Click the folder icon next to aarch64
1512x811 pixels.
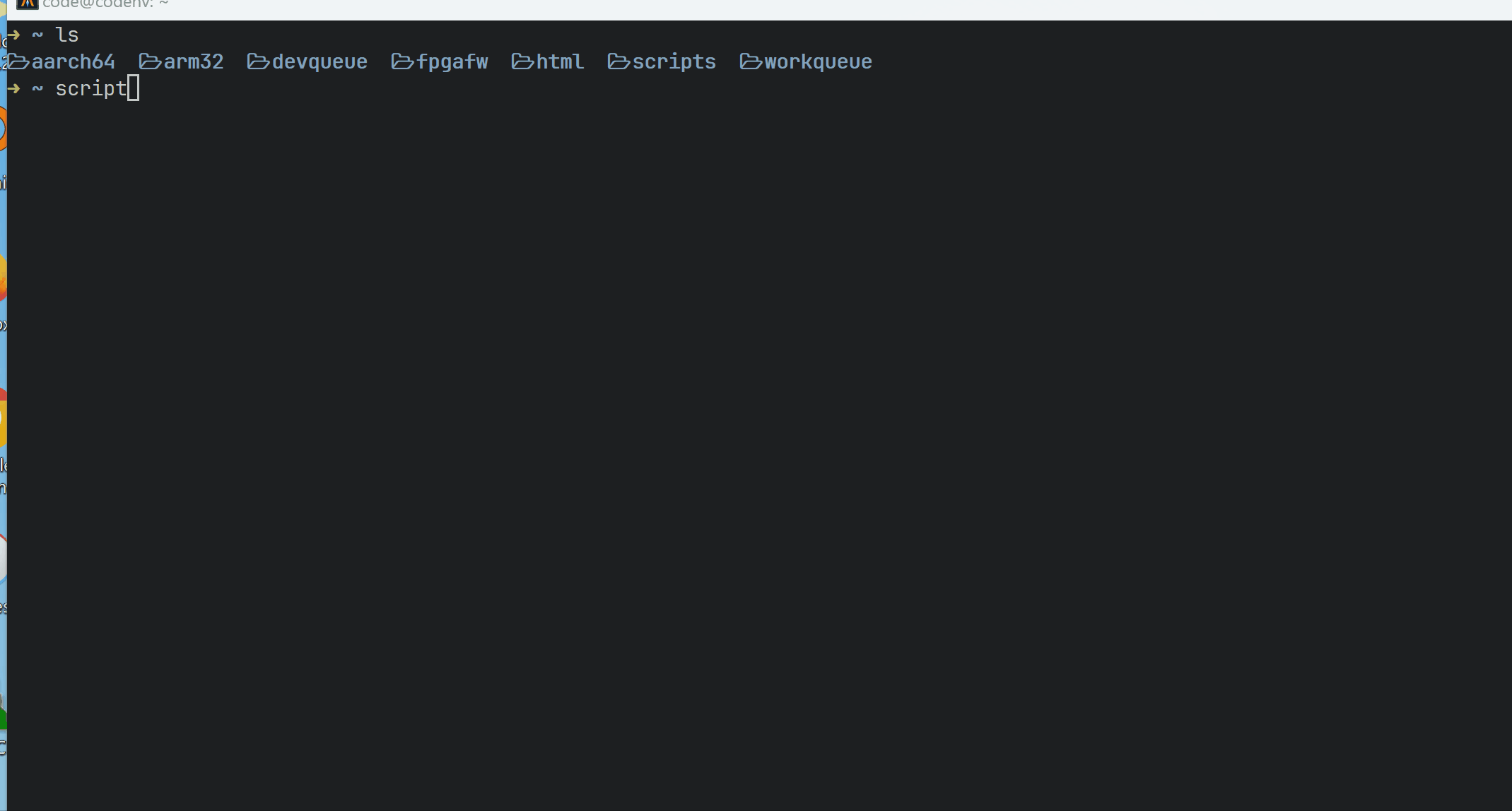point(18,61)
